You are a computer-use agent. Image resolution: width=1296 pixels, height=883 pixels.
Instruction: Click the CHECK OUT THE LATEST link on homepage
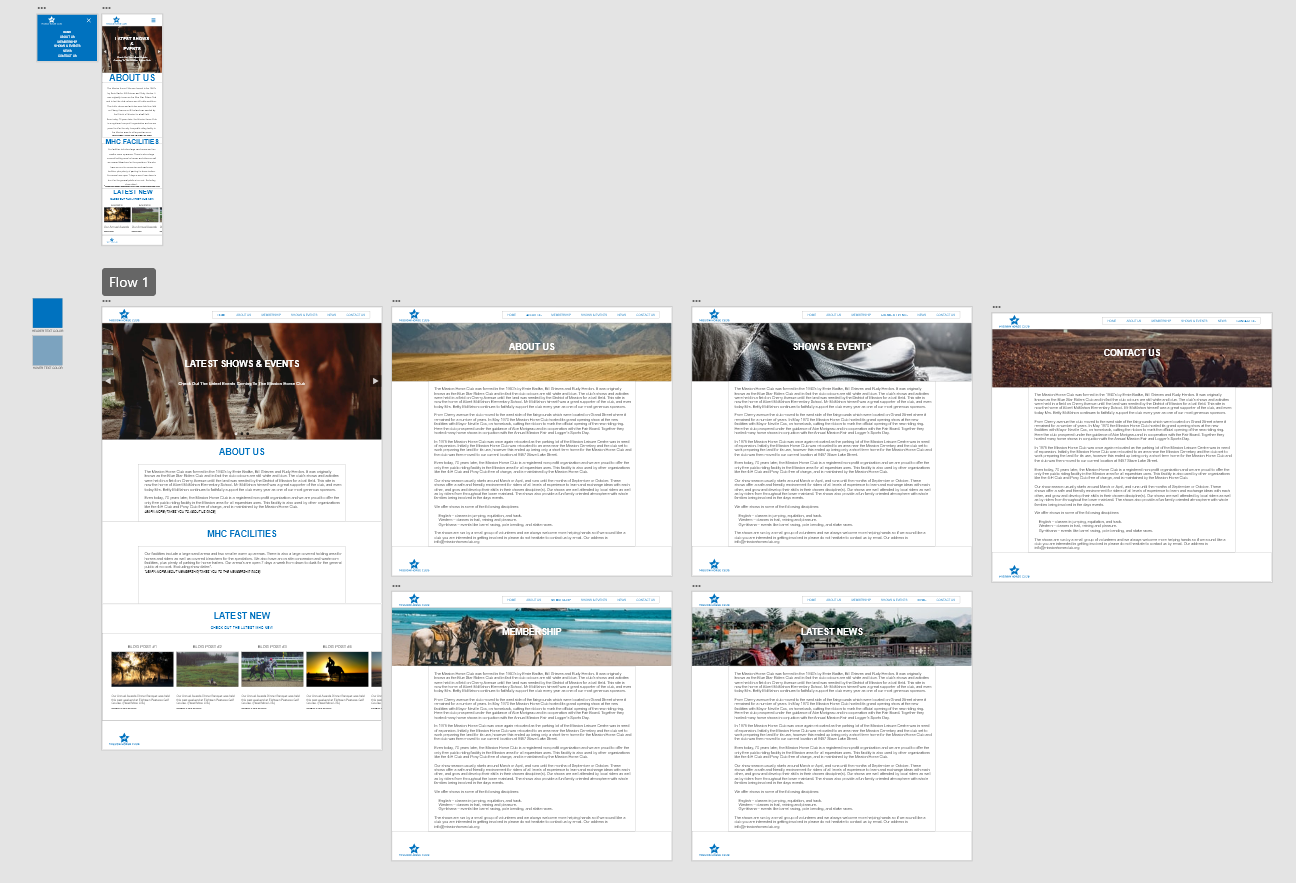[241, 629]
